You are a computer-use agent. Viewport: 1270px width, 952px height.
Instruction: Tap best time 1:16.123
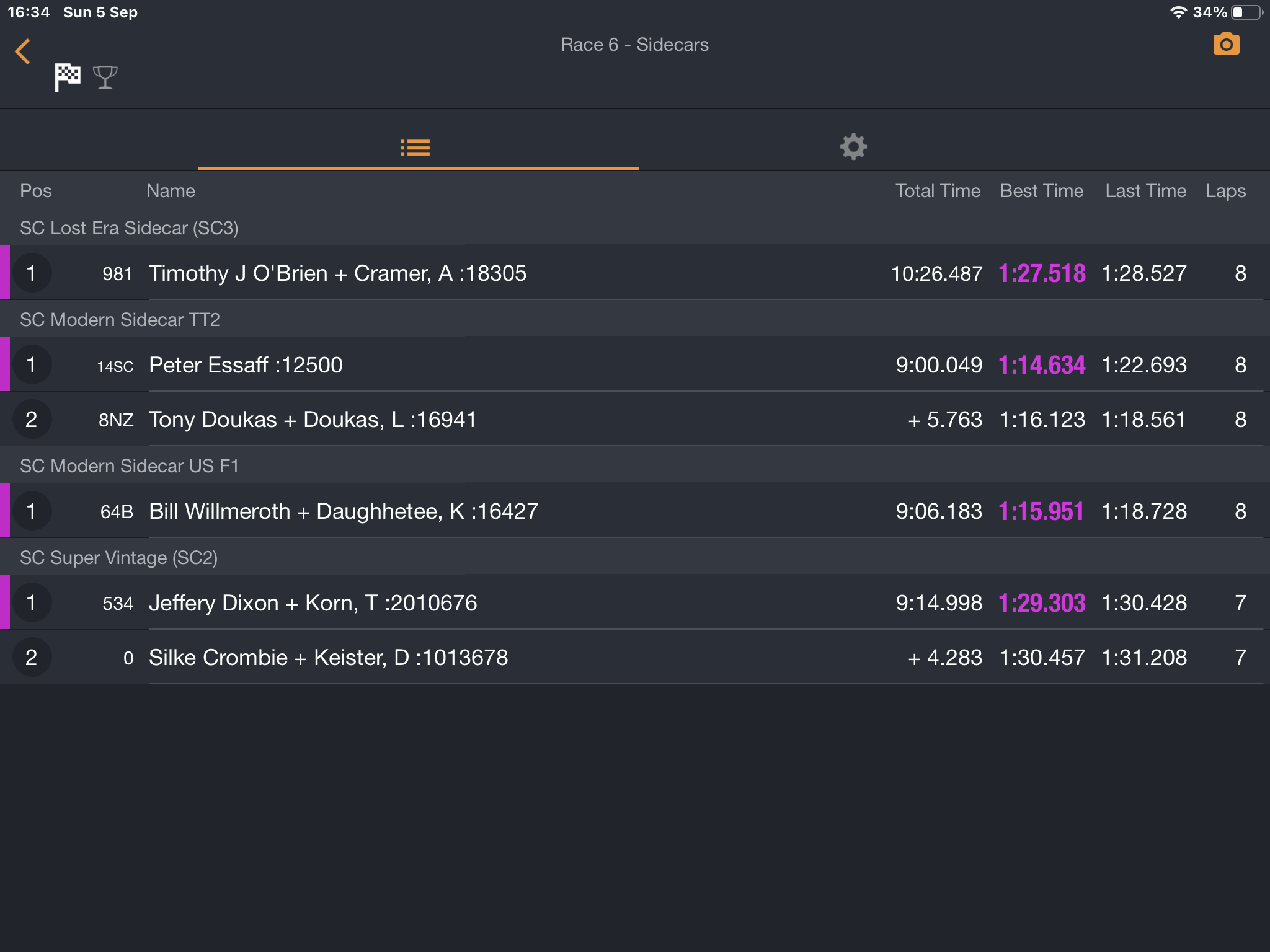point(1042,420)
